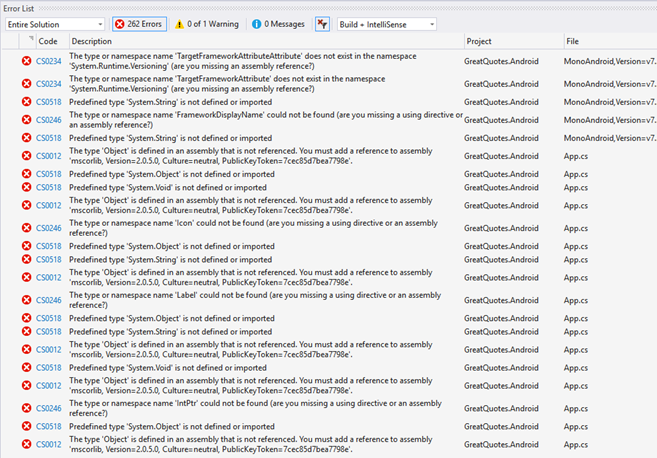Sort errors by the Project column header

pyautogui.click(x=482, y=41)
